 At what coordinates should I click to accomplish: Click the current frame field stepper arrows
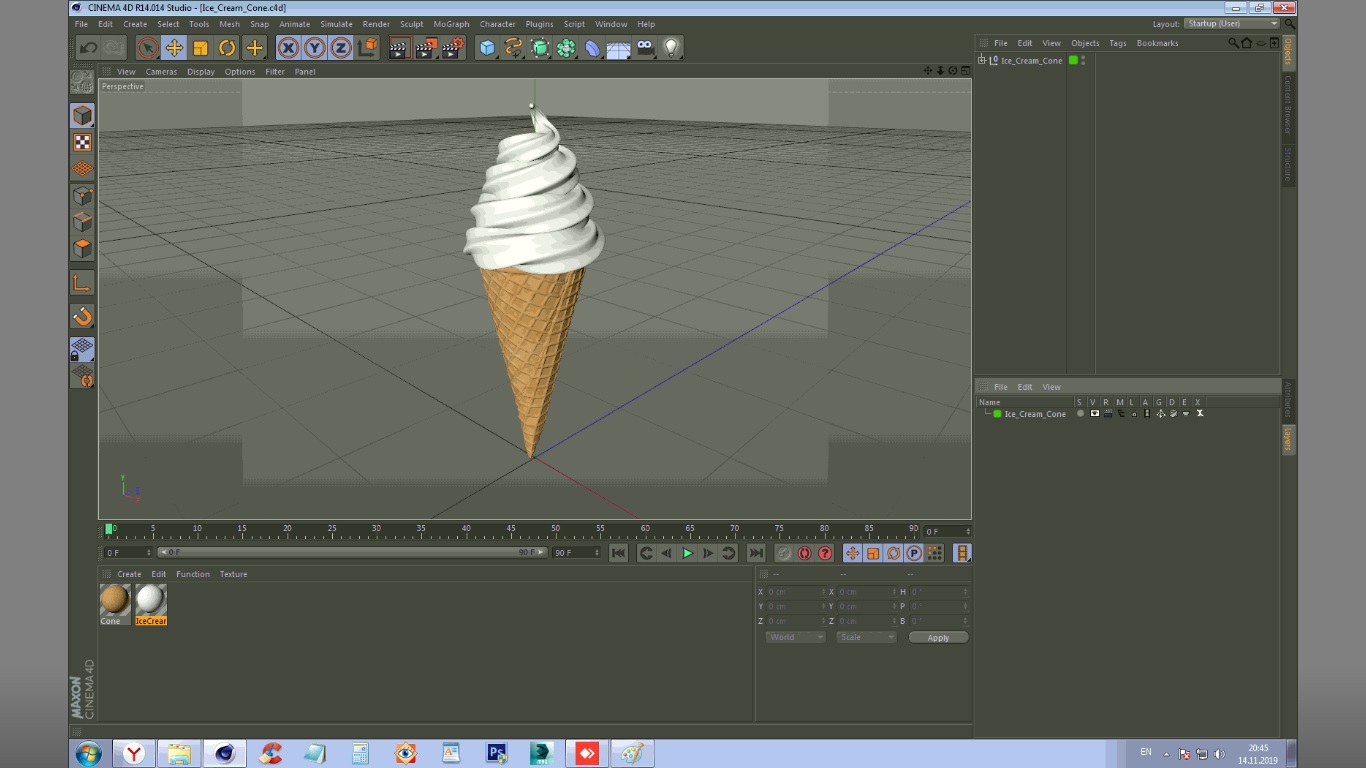tap(967, 531)
